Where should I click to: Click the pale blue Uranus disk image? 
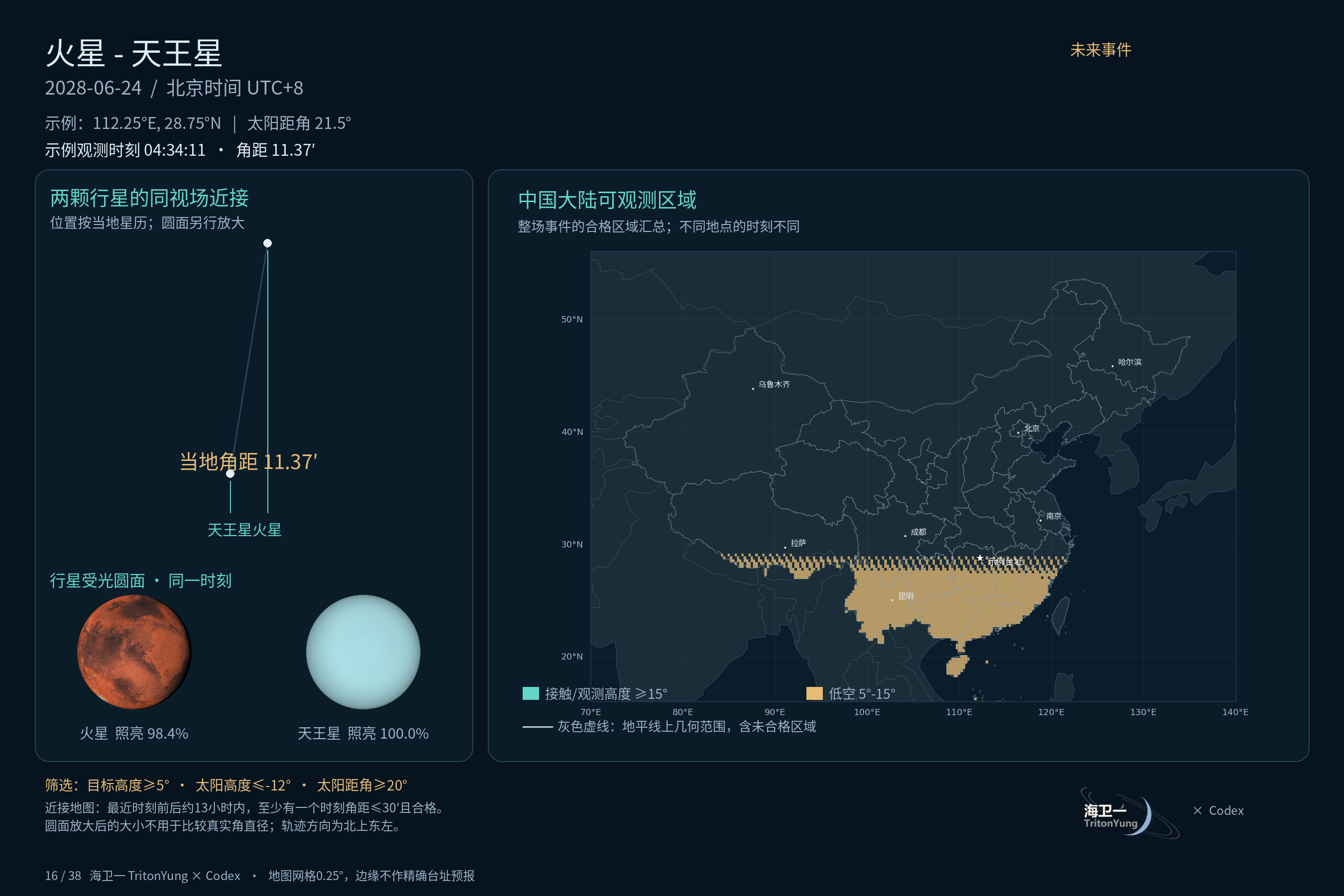[363, 652]
